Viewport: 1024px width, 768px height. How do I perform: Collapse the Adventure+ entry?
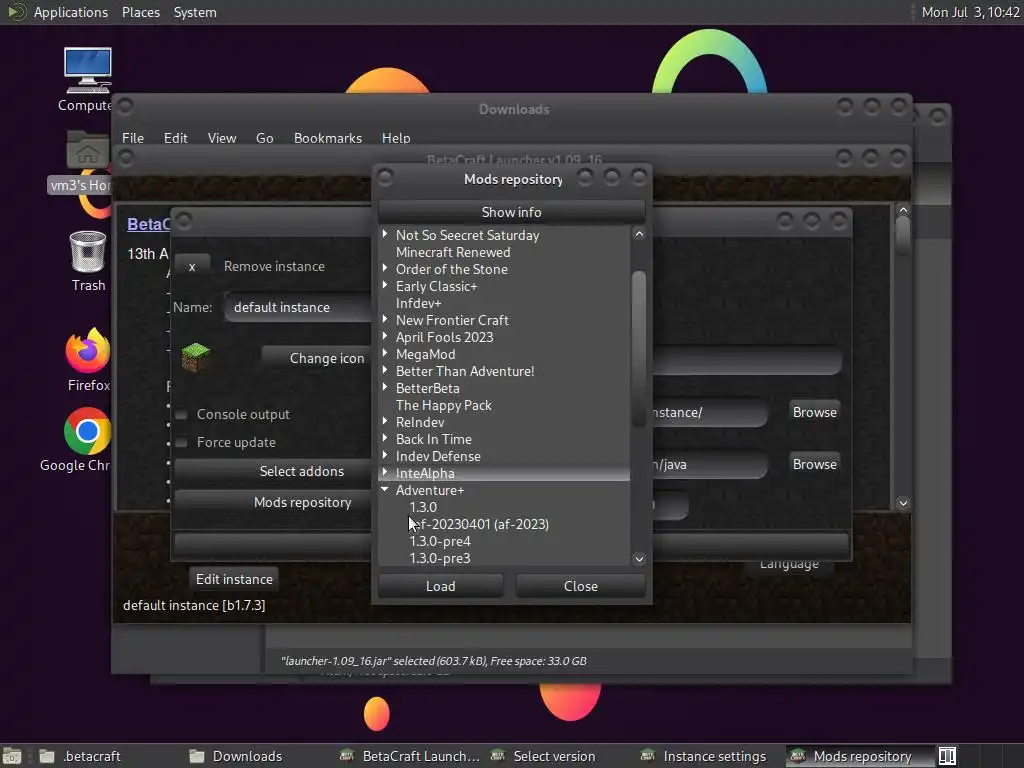(385, 489)
